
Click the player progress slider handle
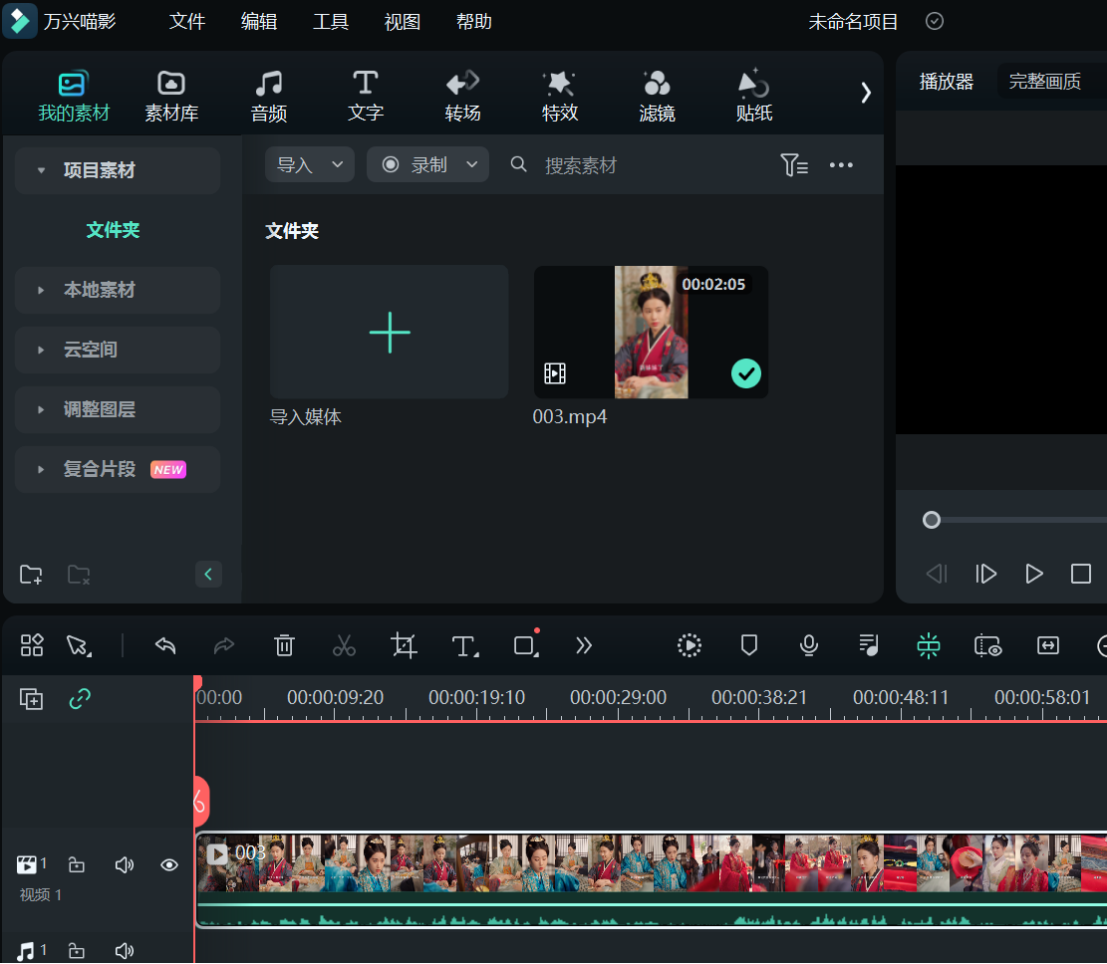932,520
